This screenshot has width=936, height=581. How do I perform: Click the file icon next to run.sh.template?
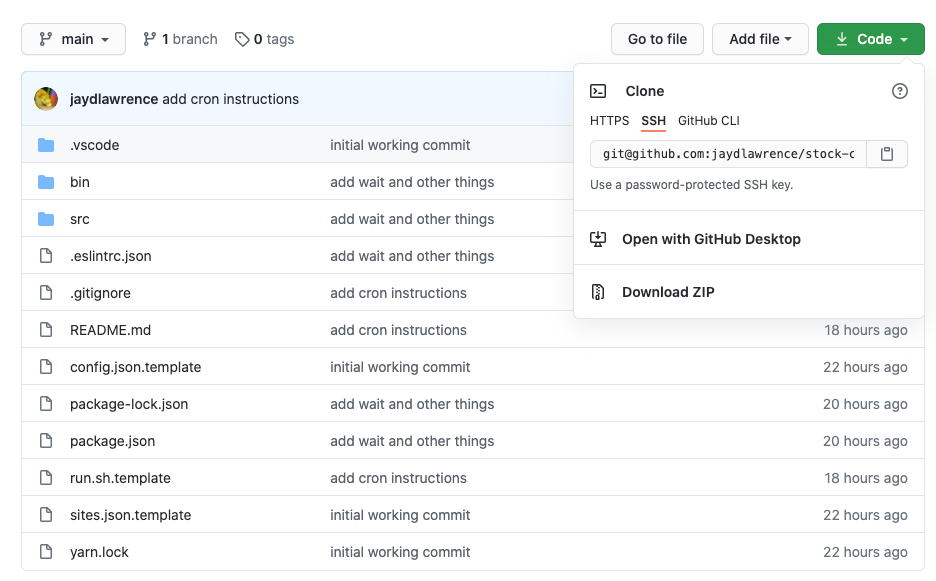46,478
